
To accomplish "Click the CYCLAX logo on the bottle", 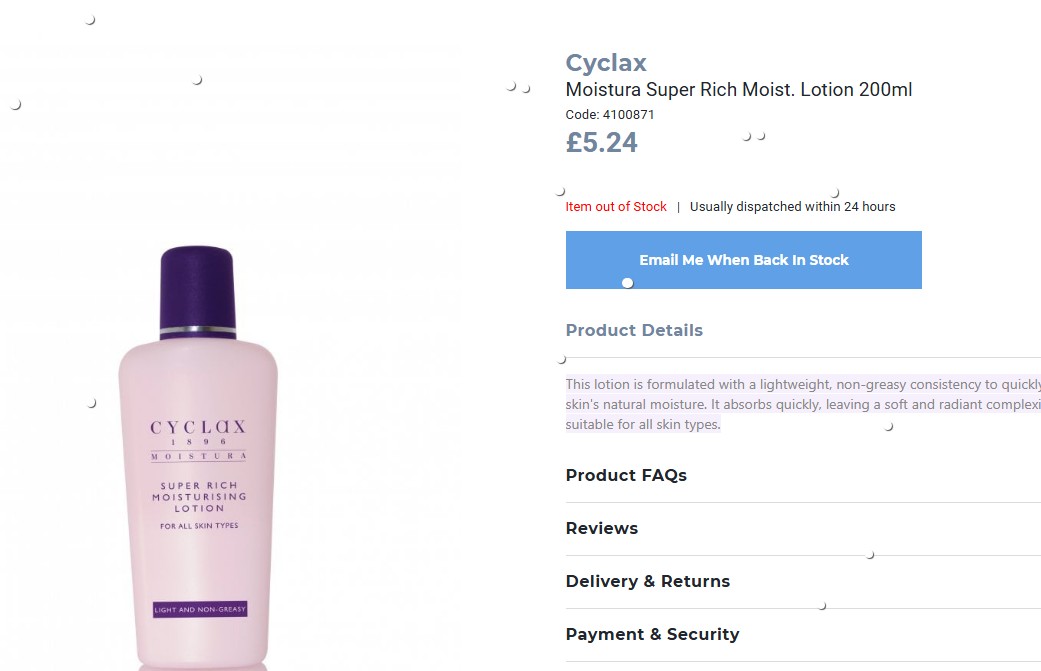I will pyautogui.click(x=198, y=427).
